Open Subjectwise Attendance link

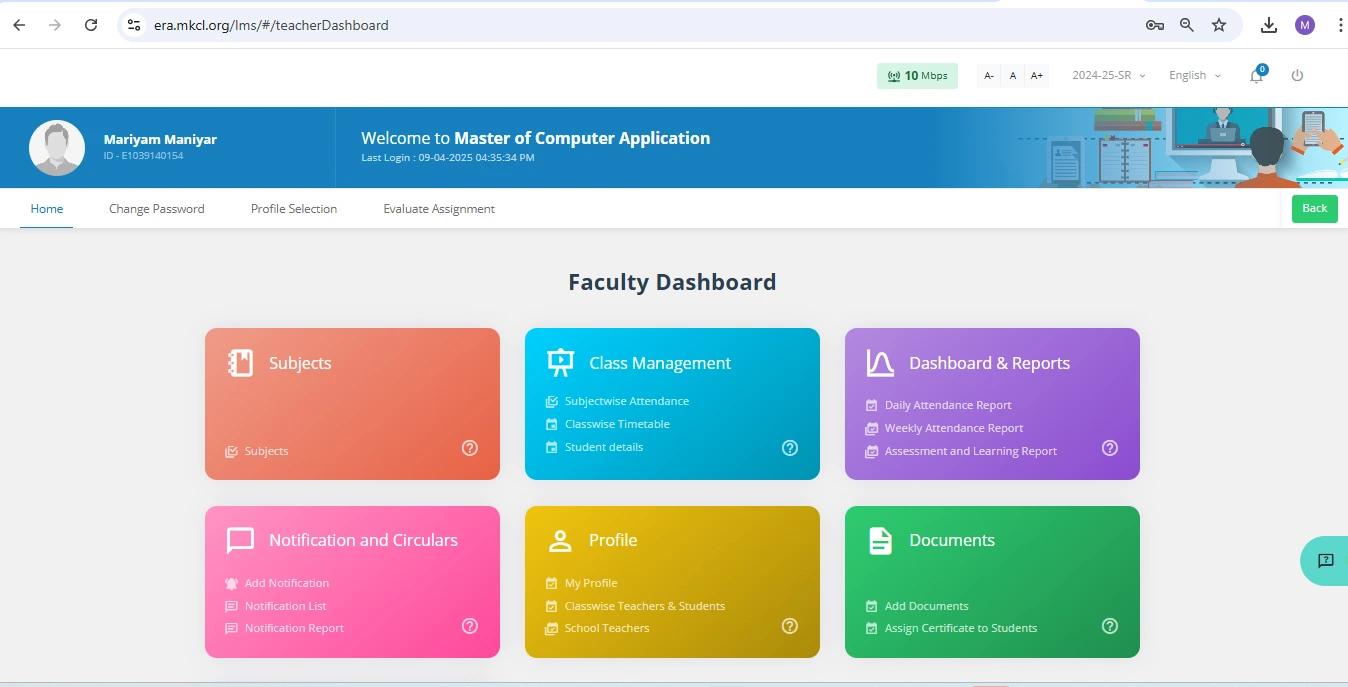[x=626, y=401]
